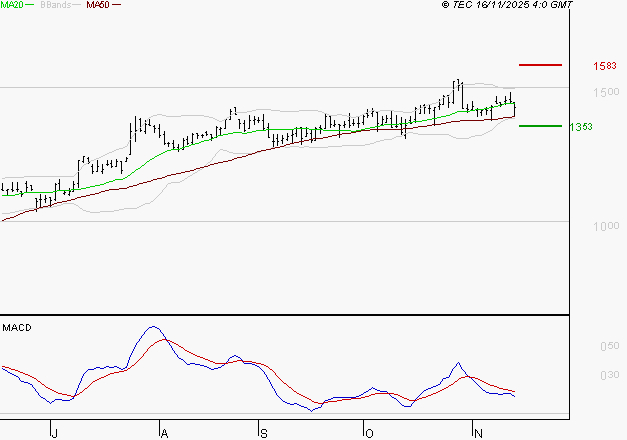Click the TEC 16/11/2025 timestamp text

507,5
